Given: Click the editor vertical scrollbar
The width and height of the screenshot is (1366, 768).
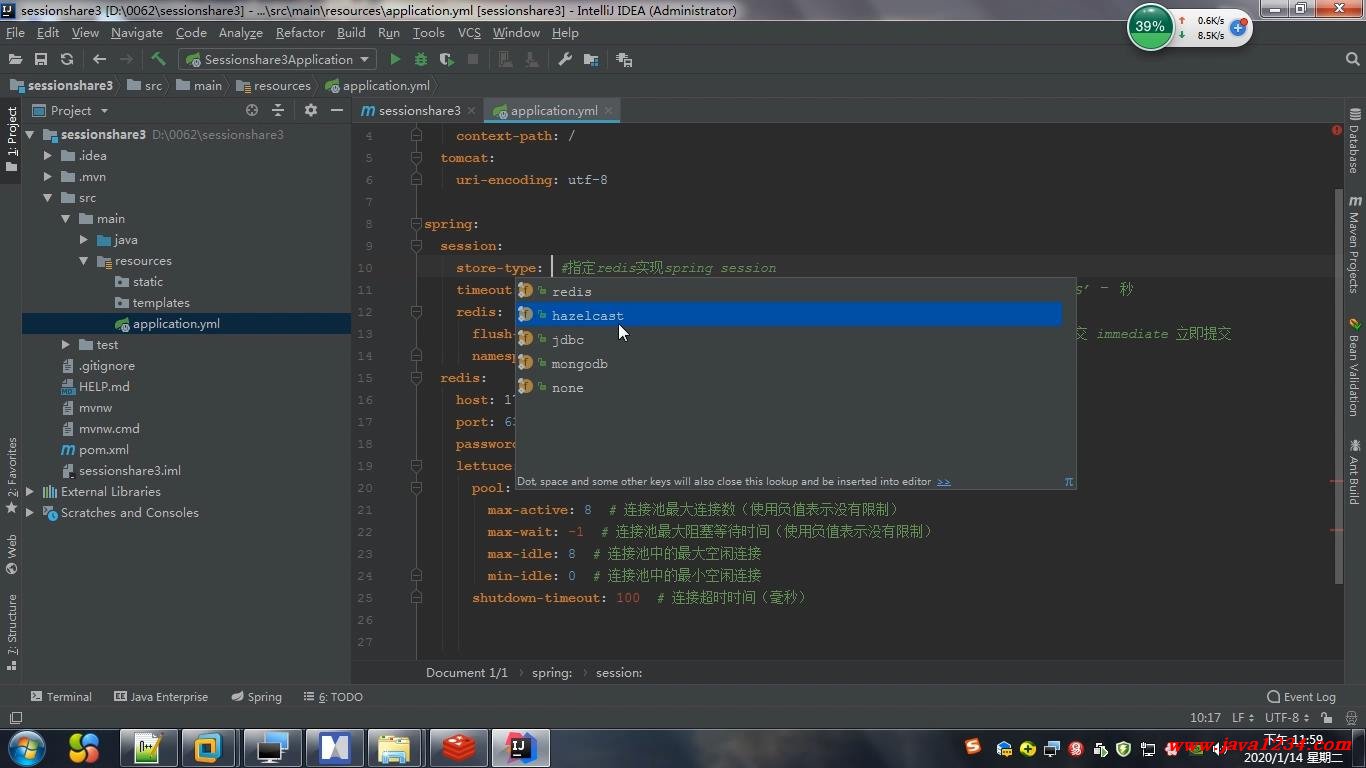Looking at the screenshot, I should point(1339,385).
